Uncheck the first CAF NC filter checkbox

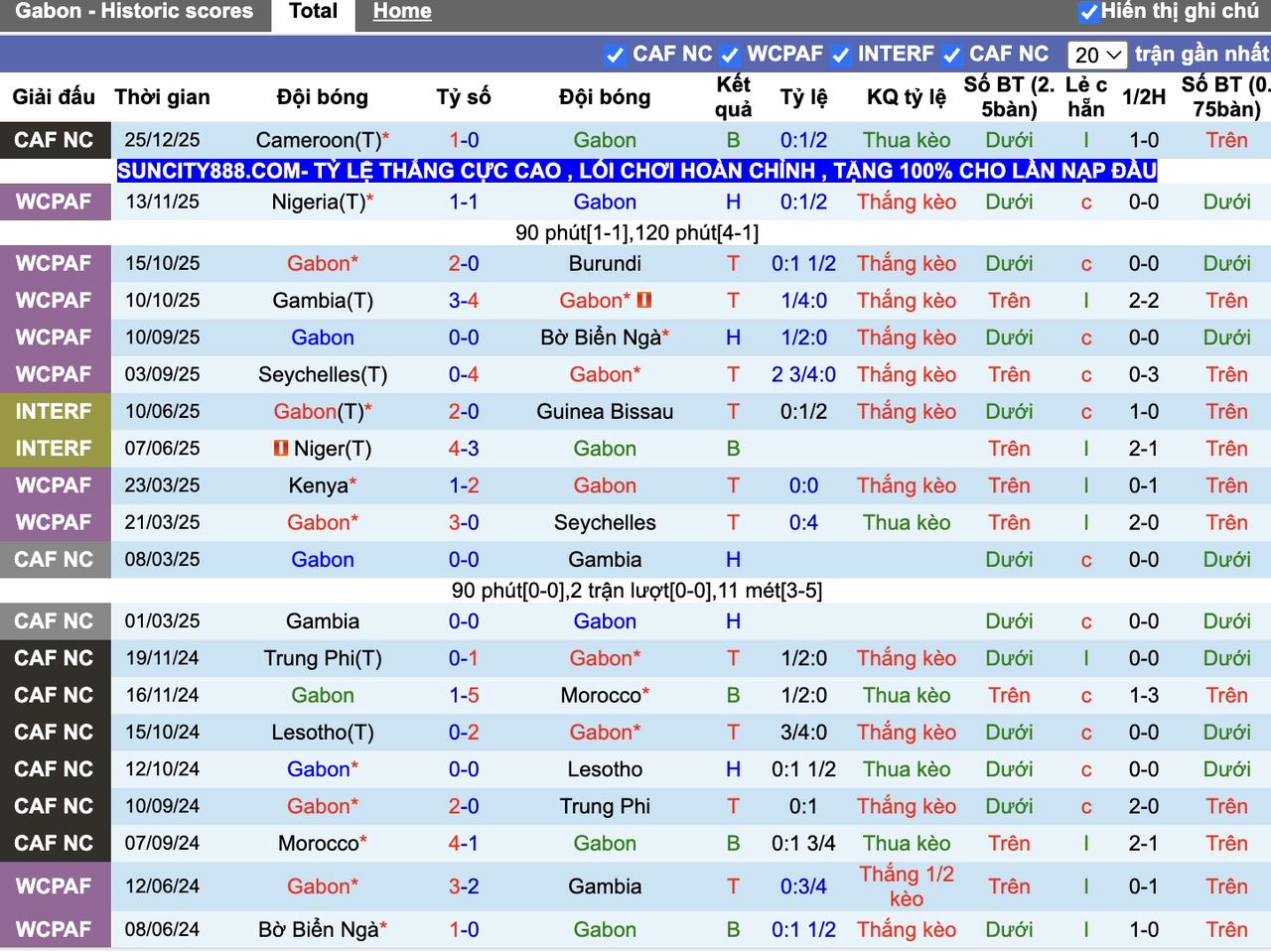[x=615, y=55]
